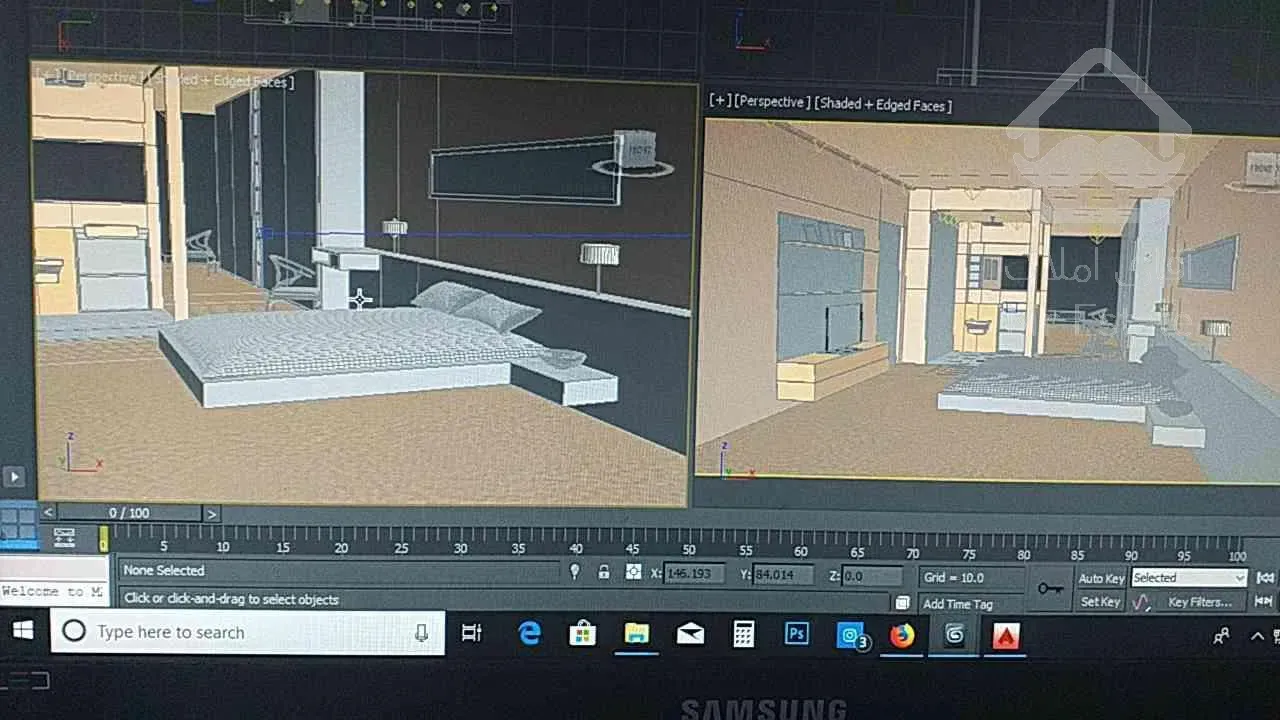The image size is (1280, 720).
Task: Open the Selected key filter dropdown
Action: (1189, 578)
